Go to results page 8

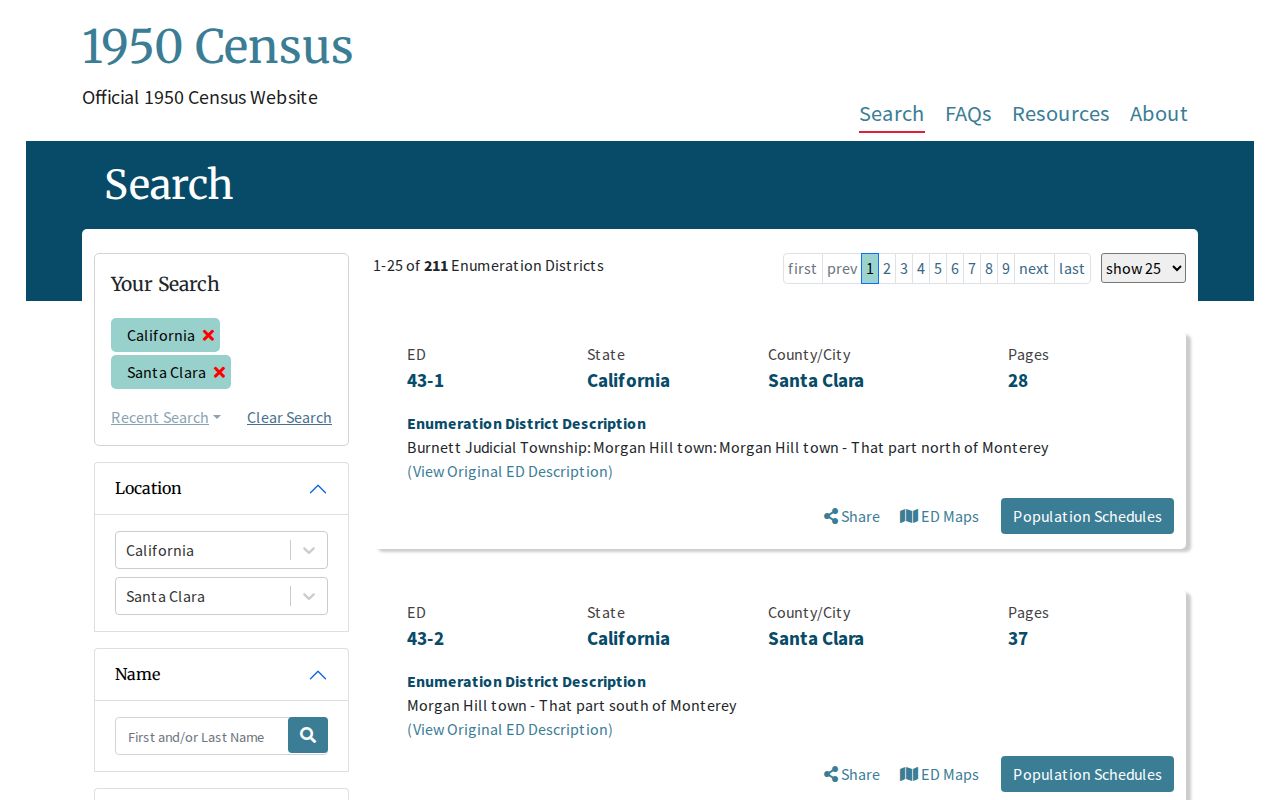[x=989, y=268]
